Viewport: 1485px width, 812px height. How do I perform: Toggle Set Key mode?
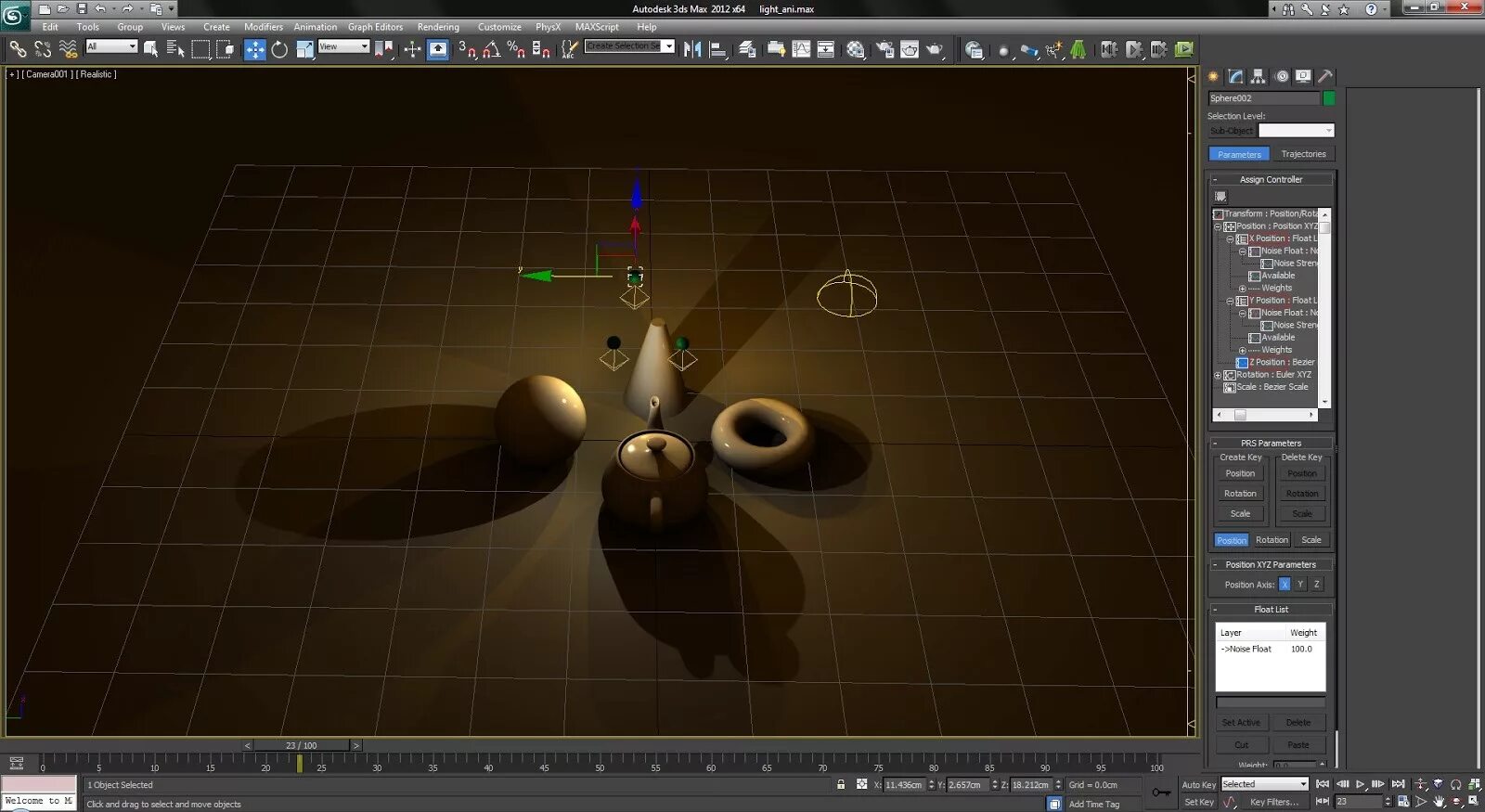(1198, 803)
